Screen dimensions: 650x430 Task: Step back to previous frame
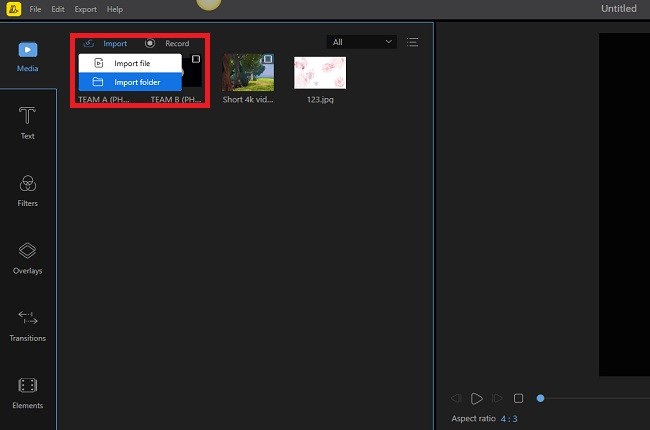(456, 398)
